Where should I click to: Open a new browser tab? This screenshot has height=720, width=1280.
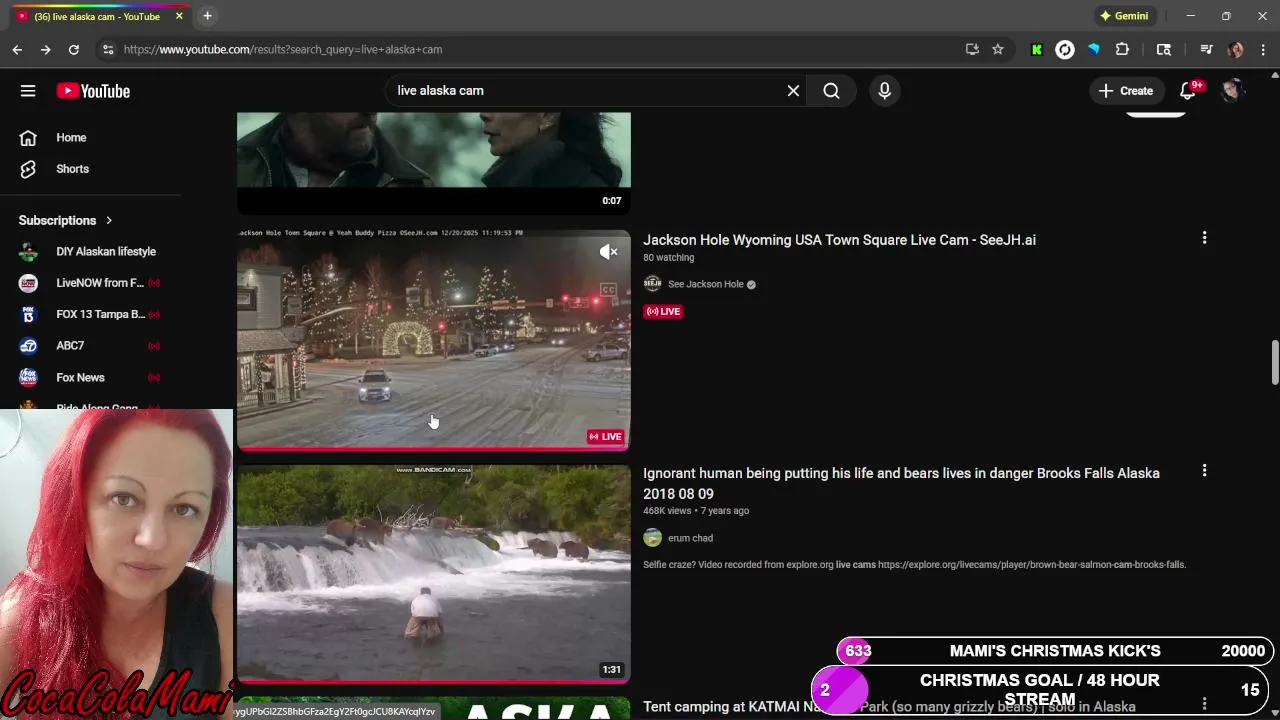(207, 16)
